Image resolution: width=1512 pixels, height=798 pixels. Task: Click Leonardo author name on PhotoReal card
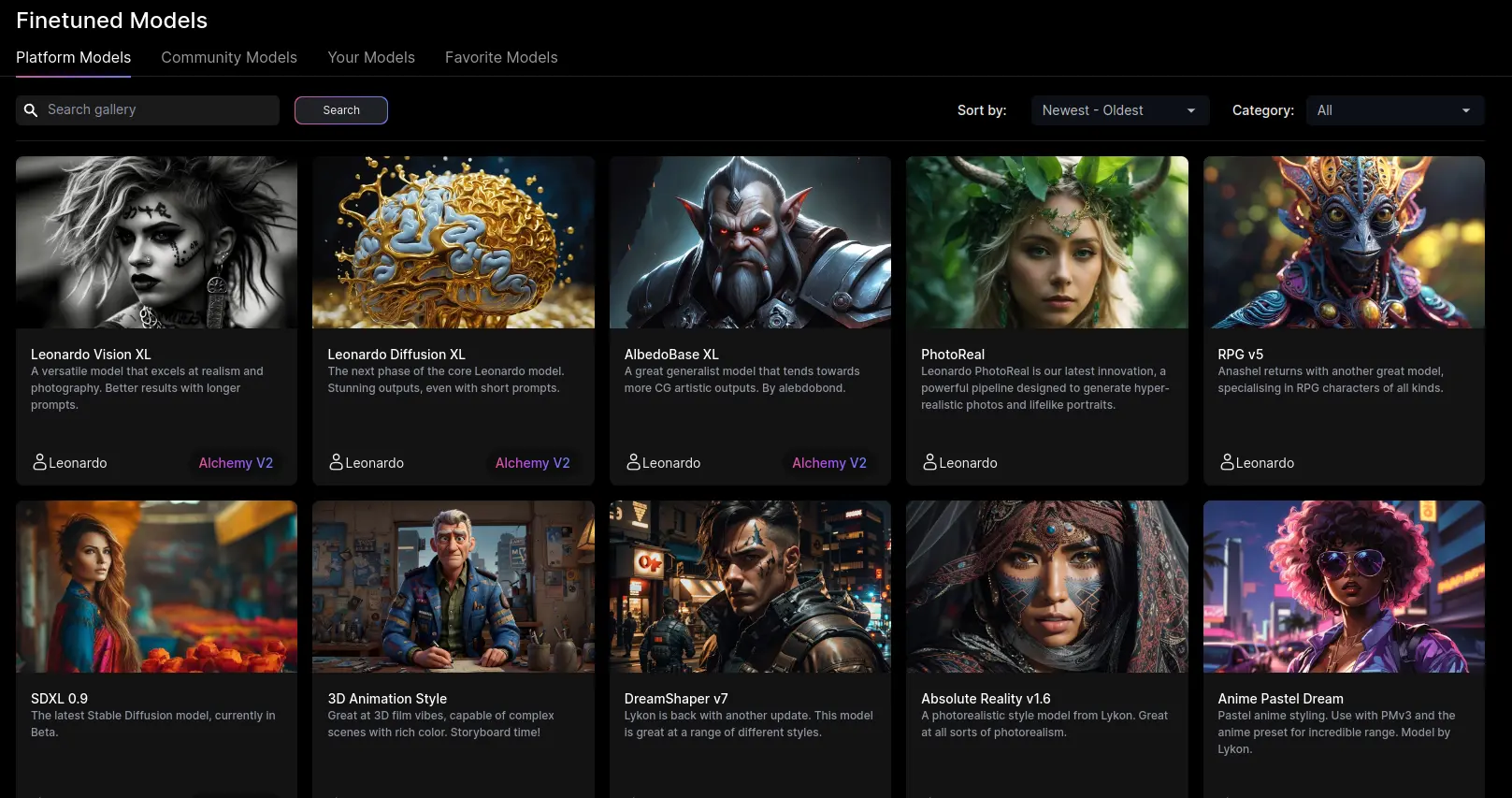[968, 463]
